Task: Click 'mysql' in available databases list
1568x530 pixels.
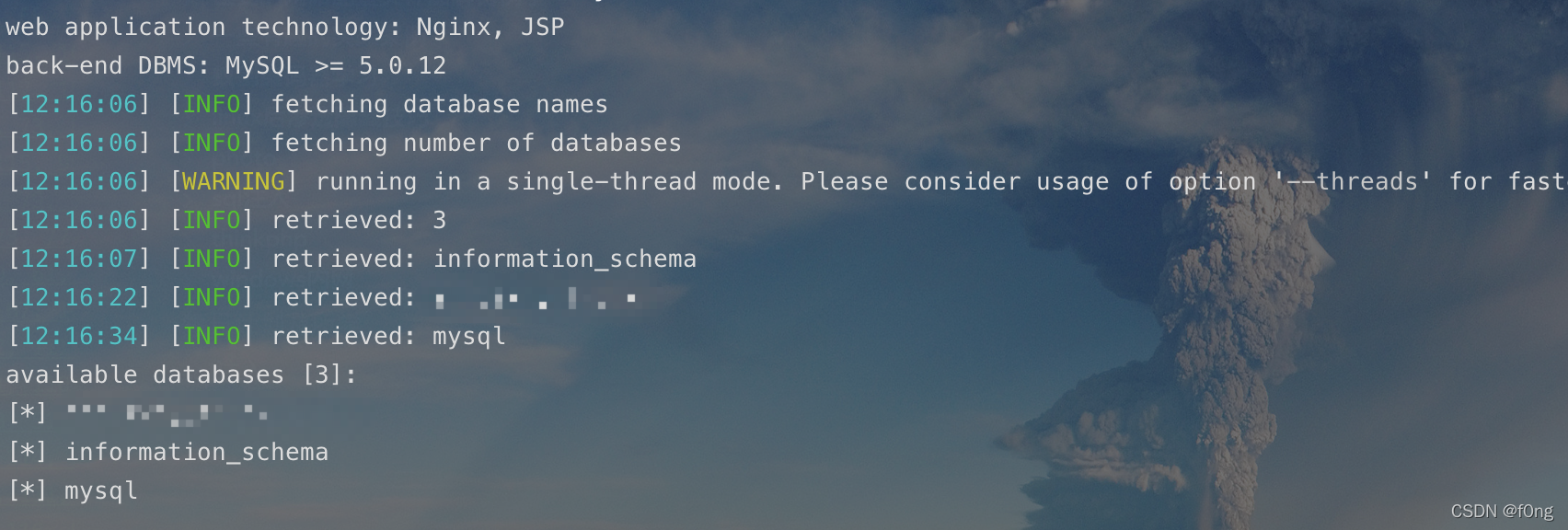Action: (x=101, y=491)
